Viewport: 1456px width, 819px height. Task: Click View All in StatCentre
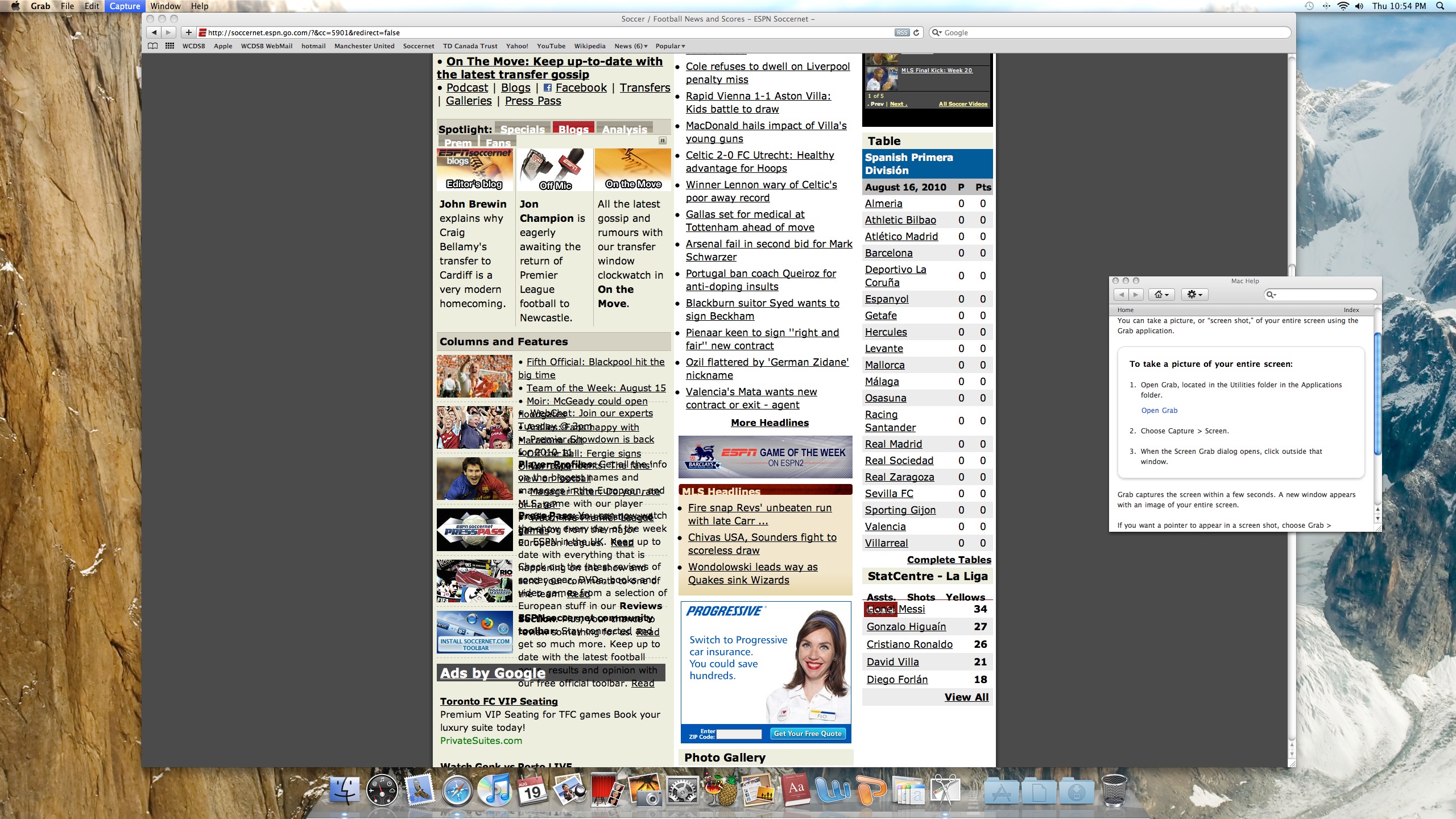click(966, 697)
